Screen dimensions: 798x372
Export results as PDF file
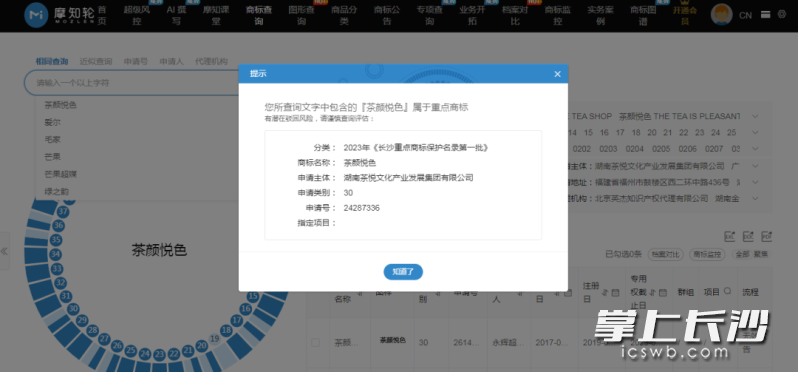click(766, 237)
